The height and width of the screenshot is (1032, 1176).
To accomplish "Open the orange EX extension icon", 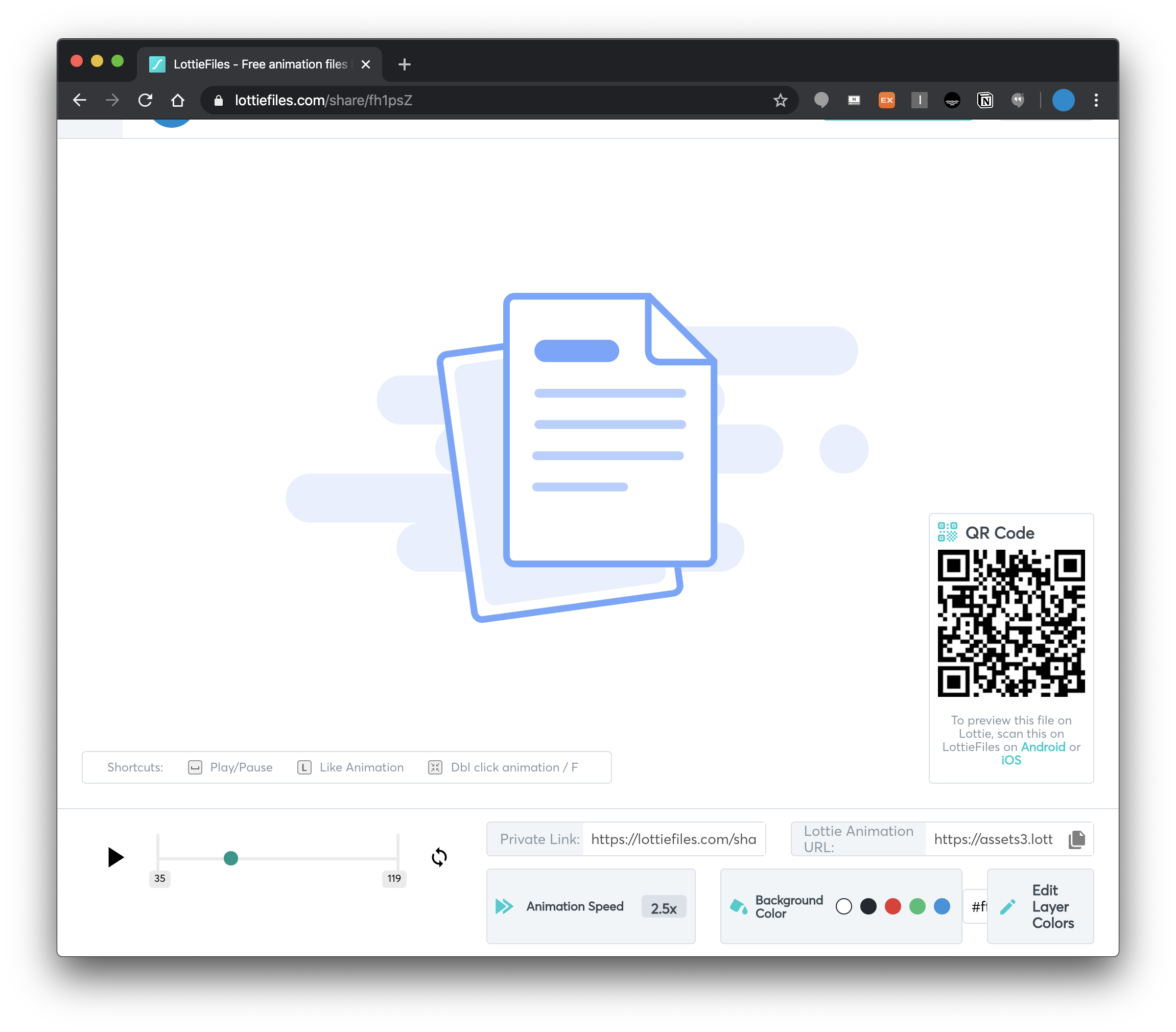I will click(887, 100).
